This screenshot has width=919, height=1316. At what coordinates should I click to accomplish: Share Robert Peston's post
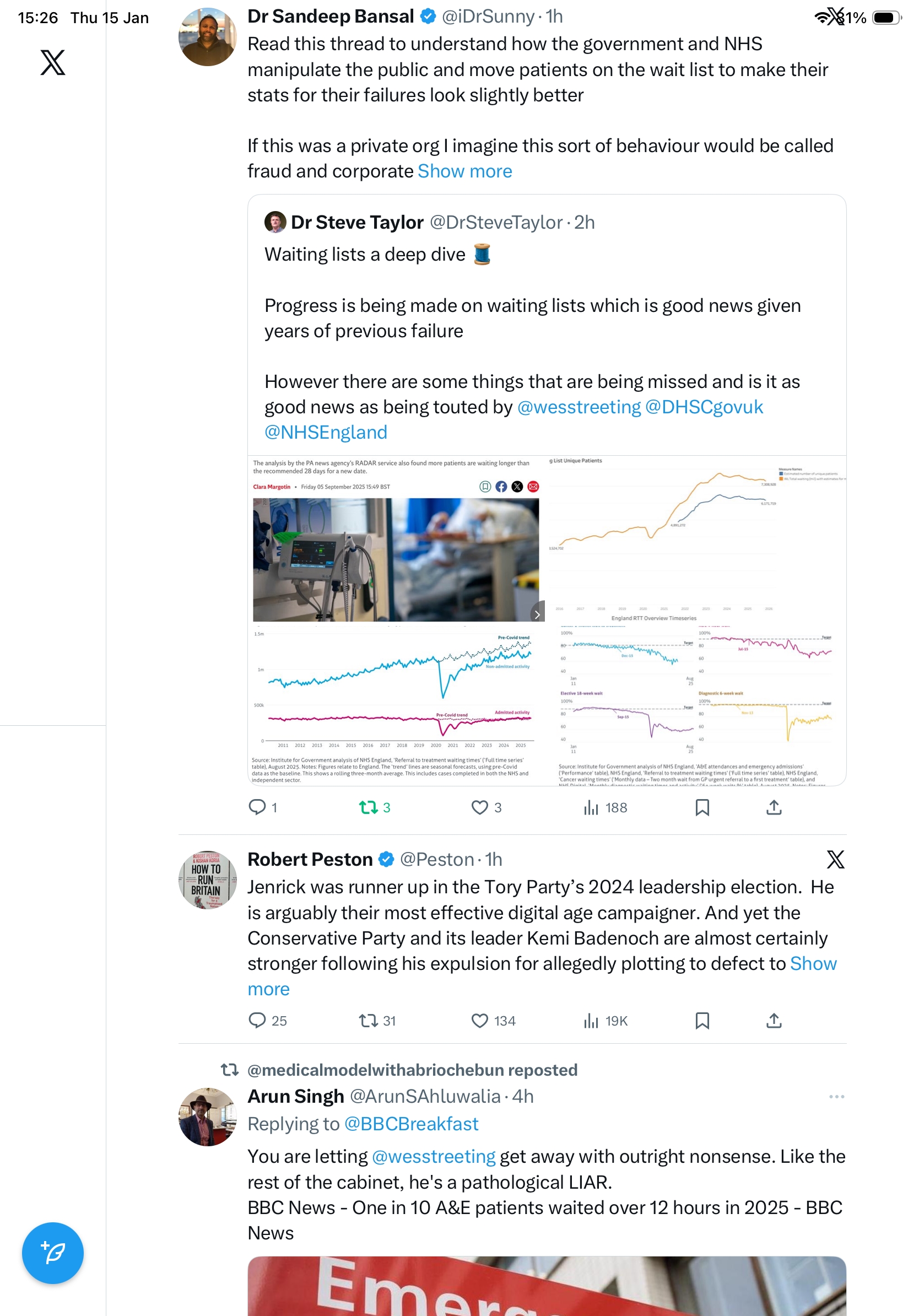pos(774,1020)
